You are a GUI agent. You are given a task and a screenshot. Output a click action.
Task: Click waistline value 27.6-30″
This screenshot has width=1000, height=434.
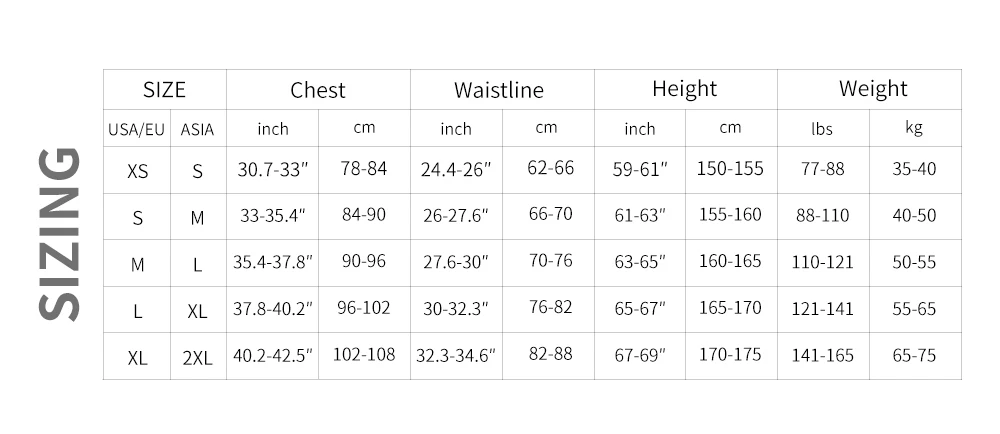[x=456, y=263]
